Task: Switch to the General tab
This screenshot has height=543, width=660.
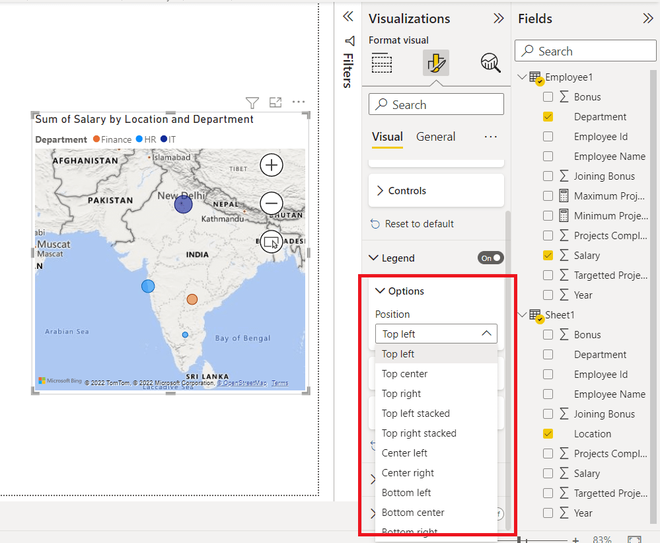Action: pyautogui.click(x=436, y=137)
